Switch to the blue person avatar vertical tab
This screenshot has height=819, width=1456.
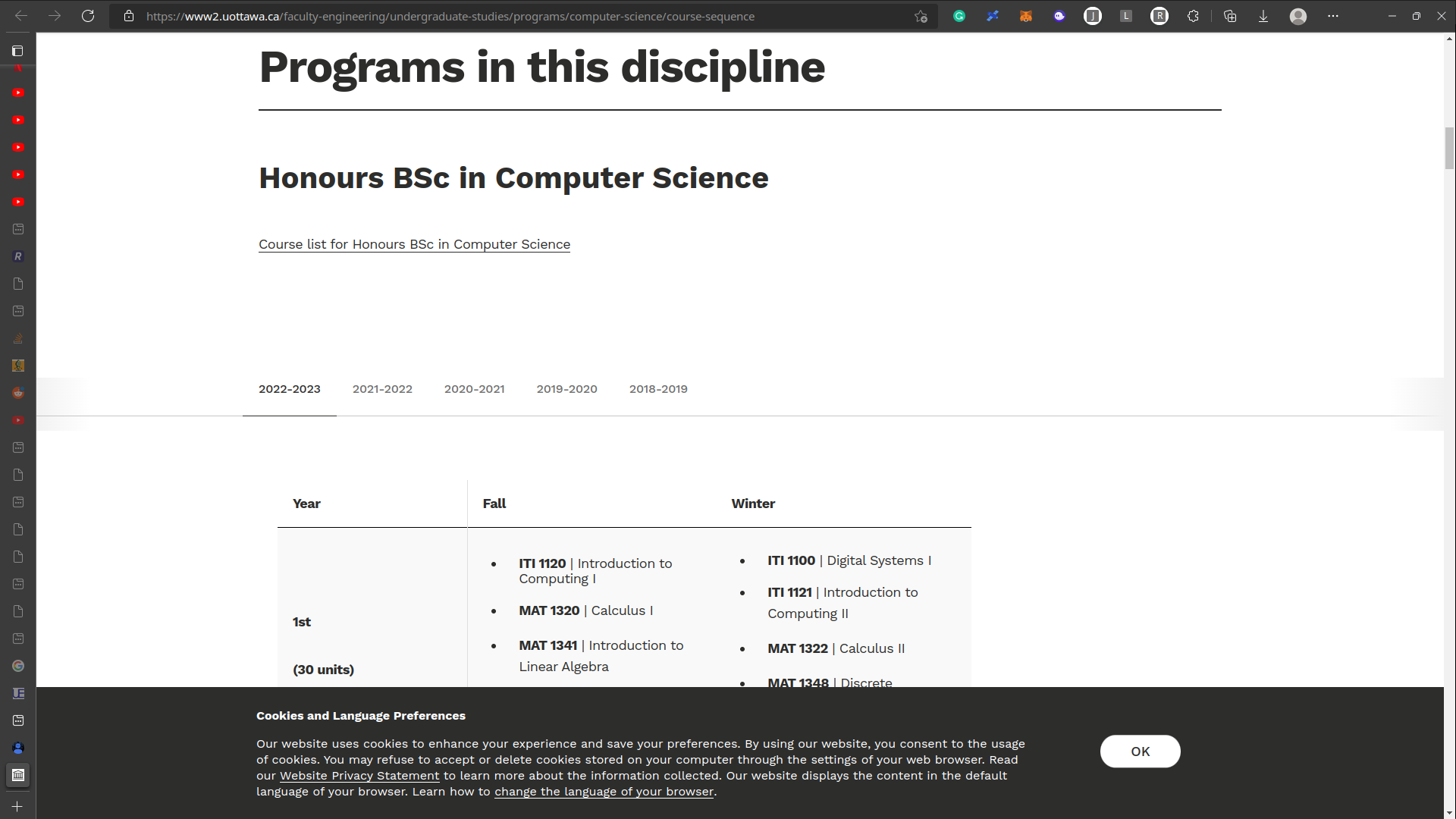click(18, 748)
